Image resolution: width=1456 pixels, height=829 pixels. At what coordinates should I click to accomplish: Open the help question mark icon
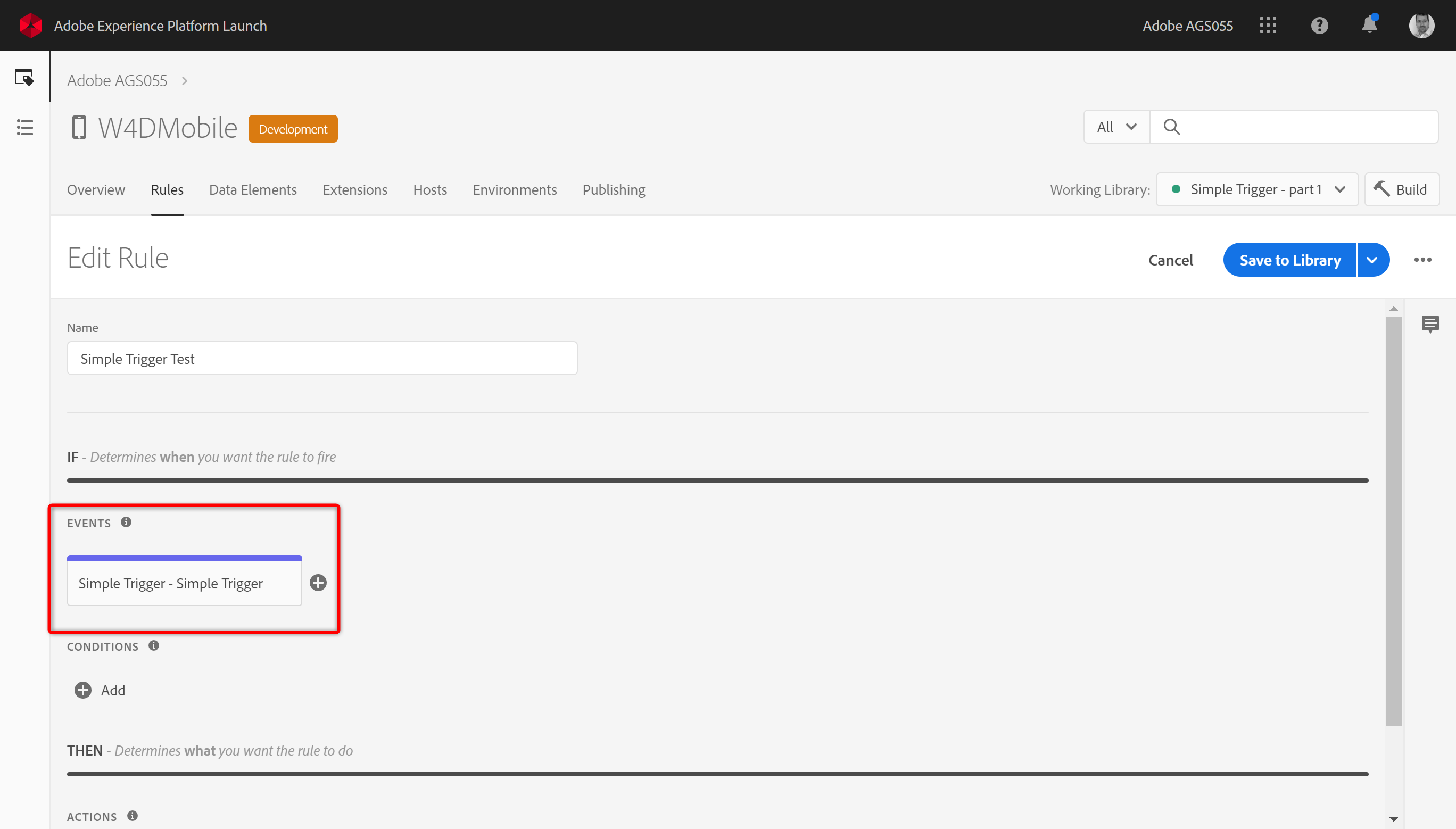pos(1319,26)
